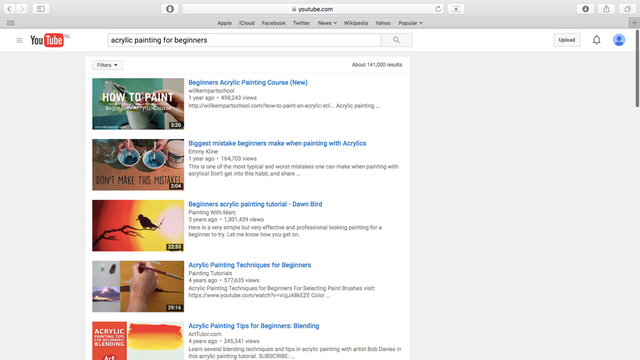Screen dimensions: 640x360
Task: Click the page vertical scrollbar
Action: [637, 69]
